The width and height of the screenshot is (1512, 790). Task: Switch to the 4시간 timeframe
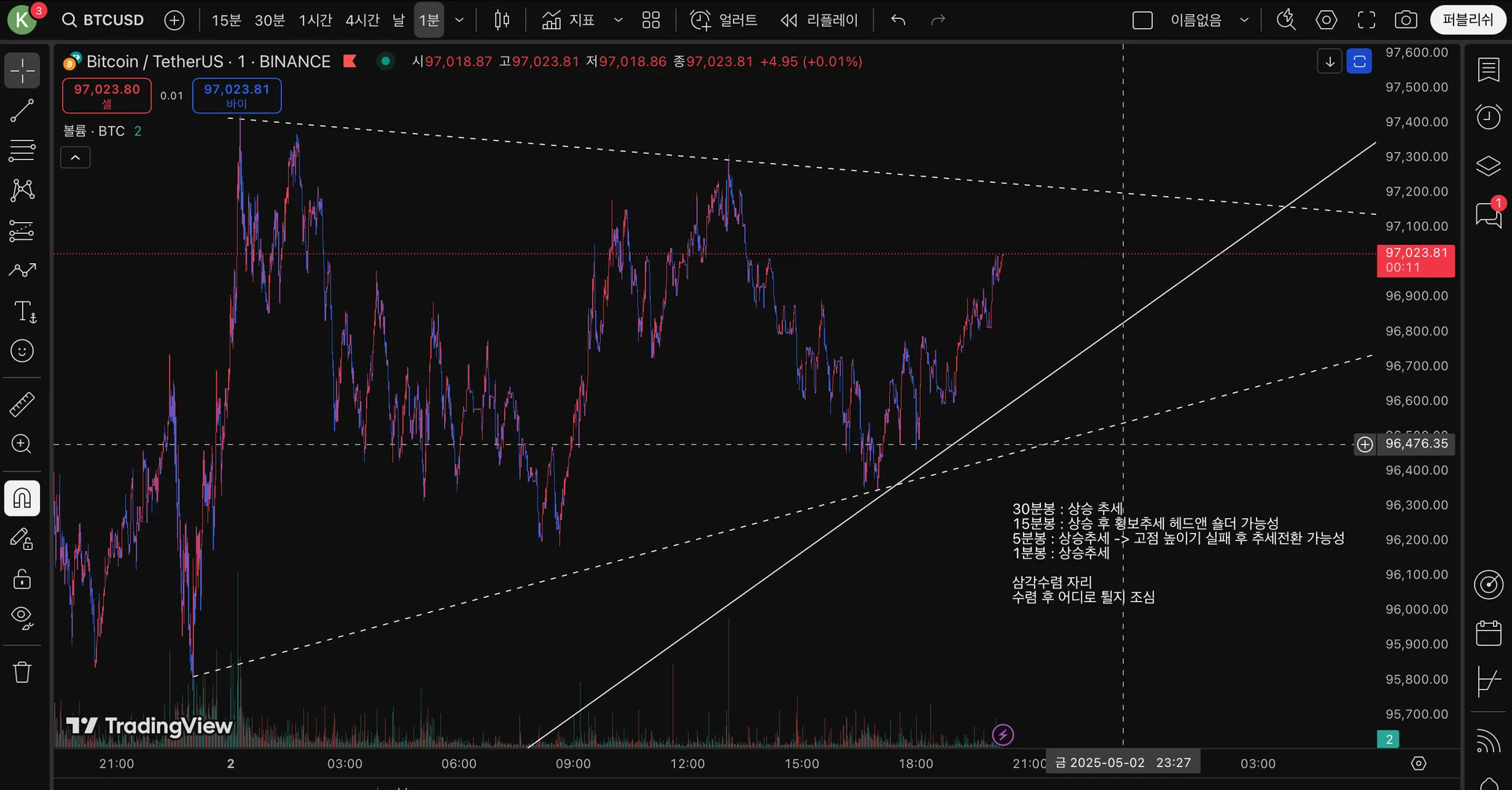(362, 20)
